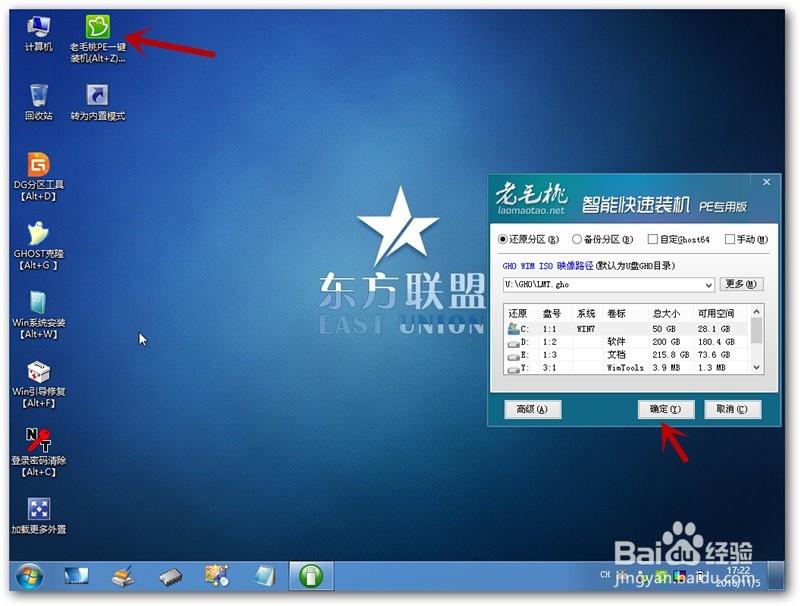The width and height of the screenshot is (800, 606).
Task: Launch Win引导修复 repair tool icon
Action: pos(39,384)
